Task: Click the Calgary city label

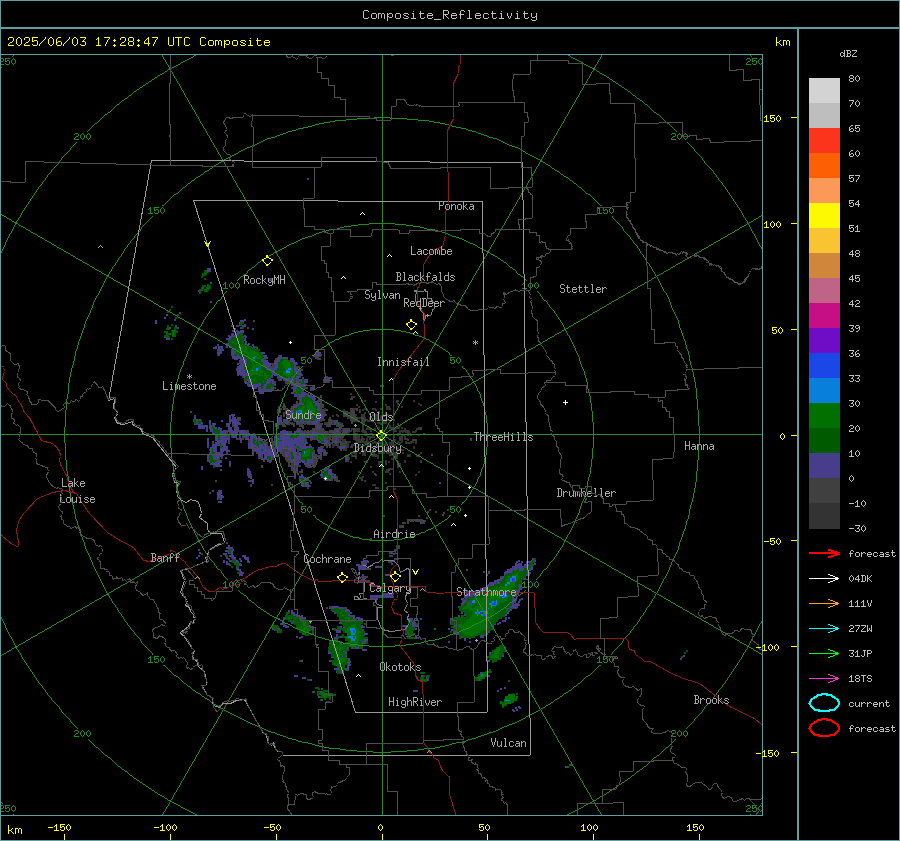Action: click(x=390, y=588)
